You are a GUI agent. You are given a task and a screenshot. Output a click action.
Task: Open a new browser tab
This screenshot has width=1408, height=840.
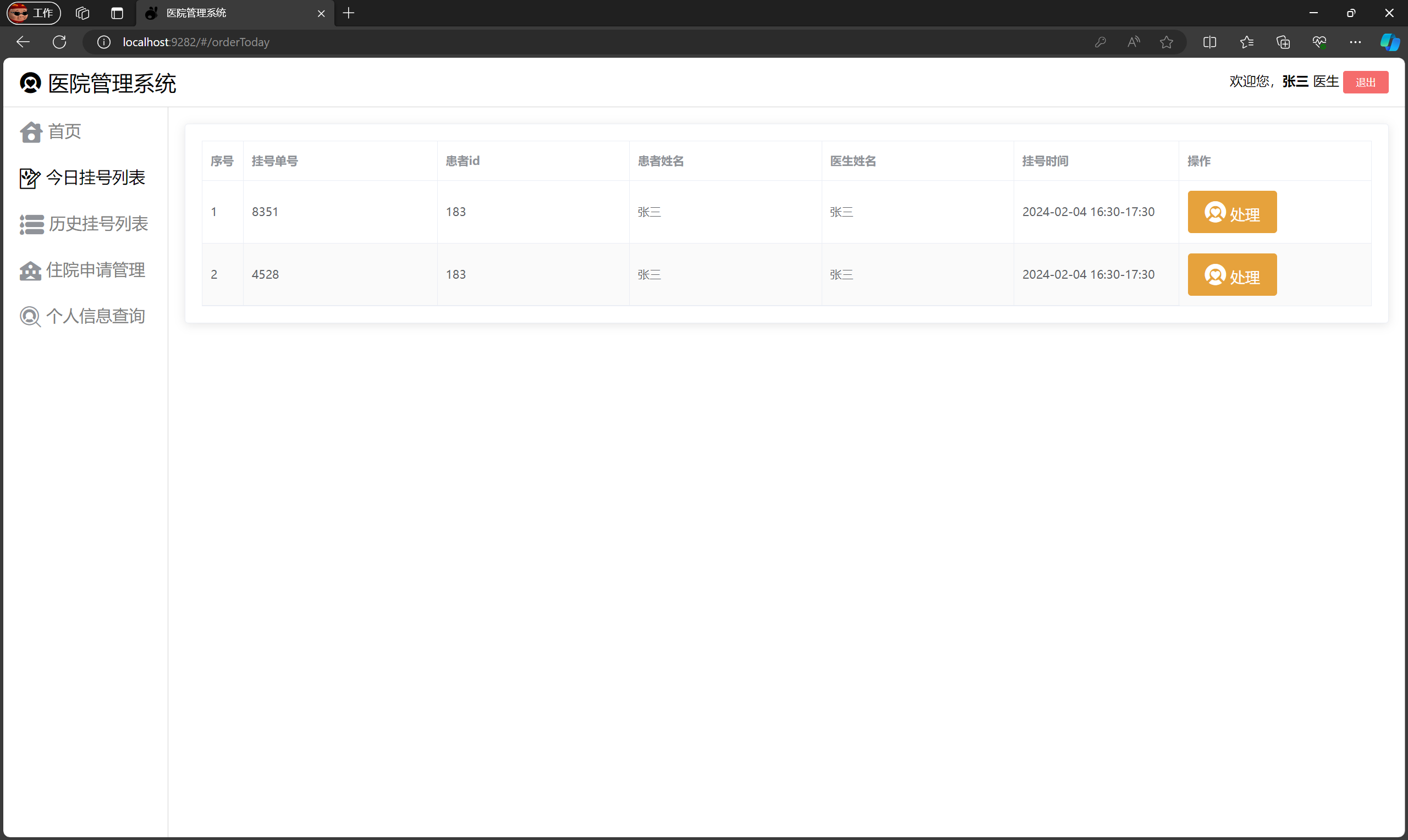coord(348,13)
